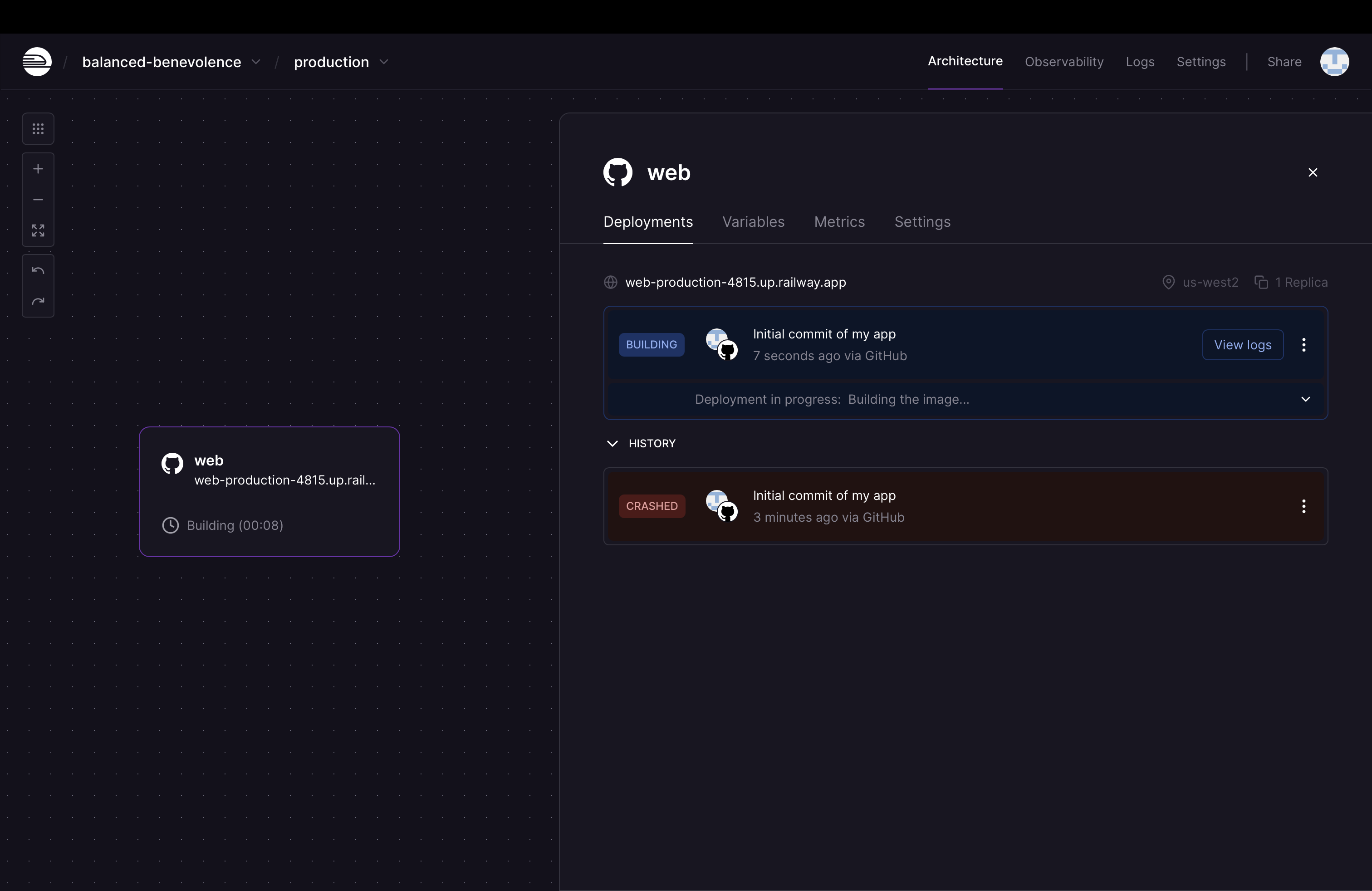Click the Railway logo home icon
1372x891 pixels.
pyautogui.click(x=37, y=62)
